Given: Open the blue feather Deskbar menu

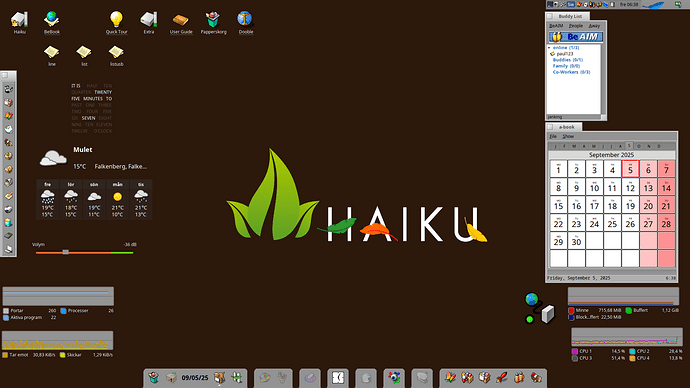Looking at the screenshot, I should pyautogui.click(x=653, y=4).
